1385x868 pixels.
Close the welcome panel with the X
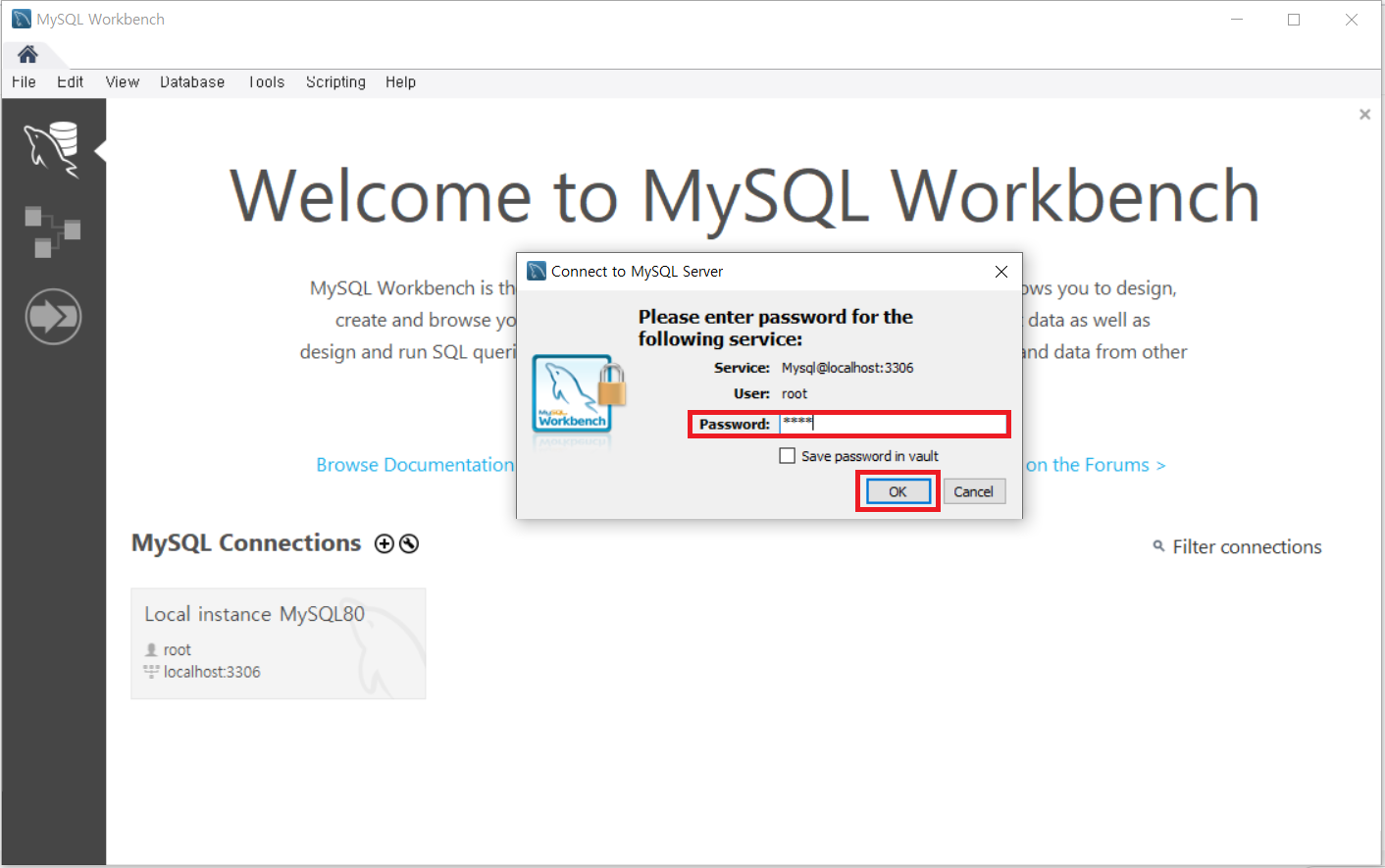pos(1364,115)
